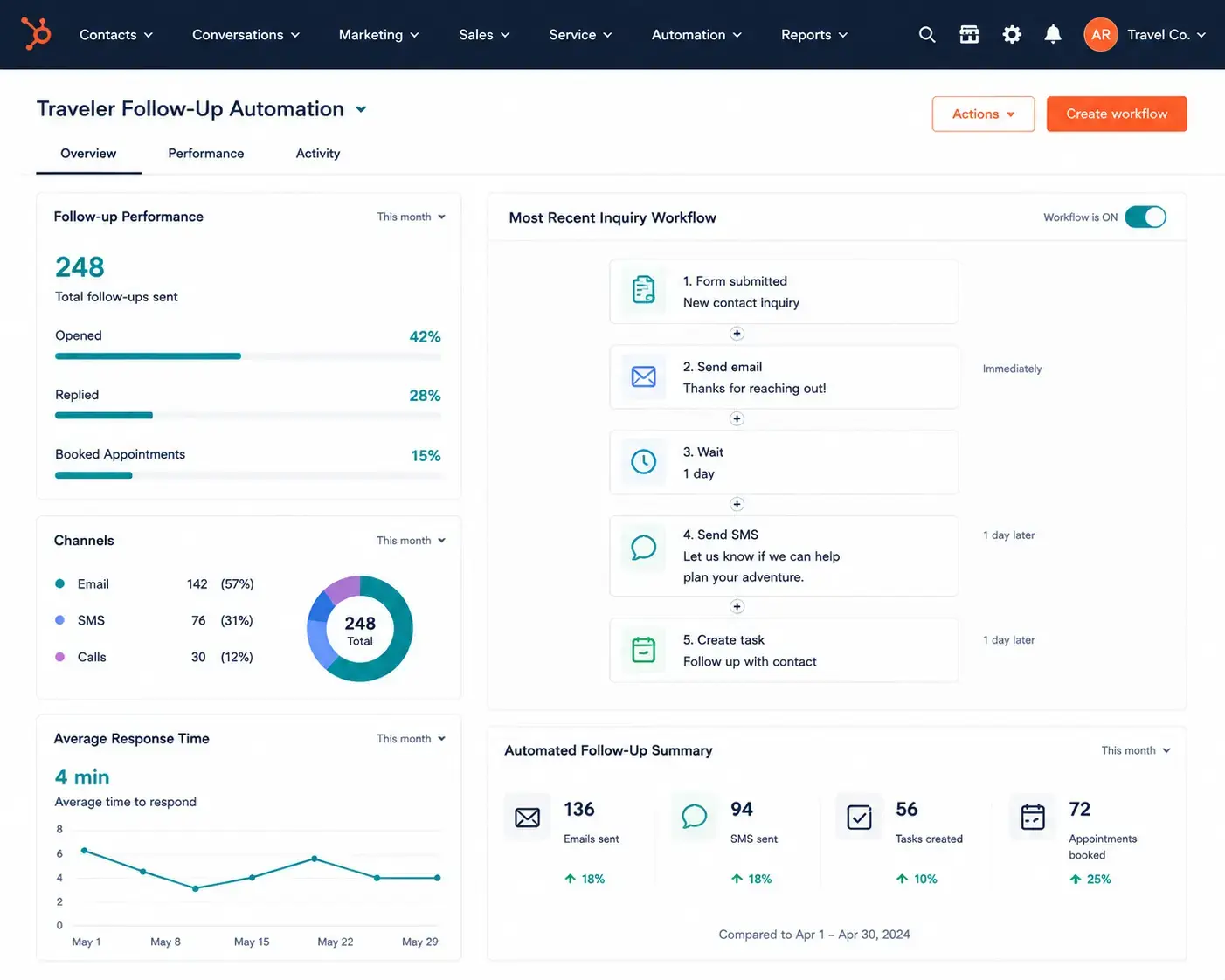
Task: Click the Opened progress bar
Action: 248,356
